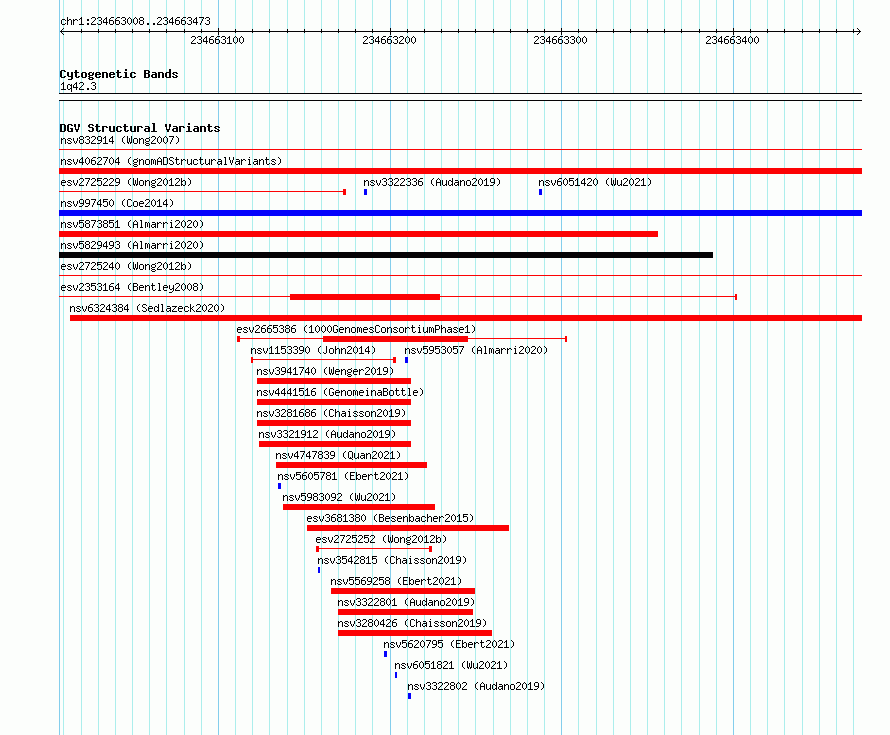Click the blue marker under nsv3322336
The width and height of the screenshot is (890, 735).
coord(366,192)
